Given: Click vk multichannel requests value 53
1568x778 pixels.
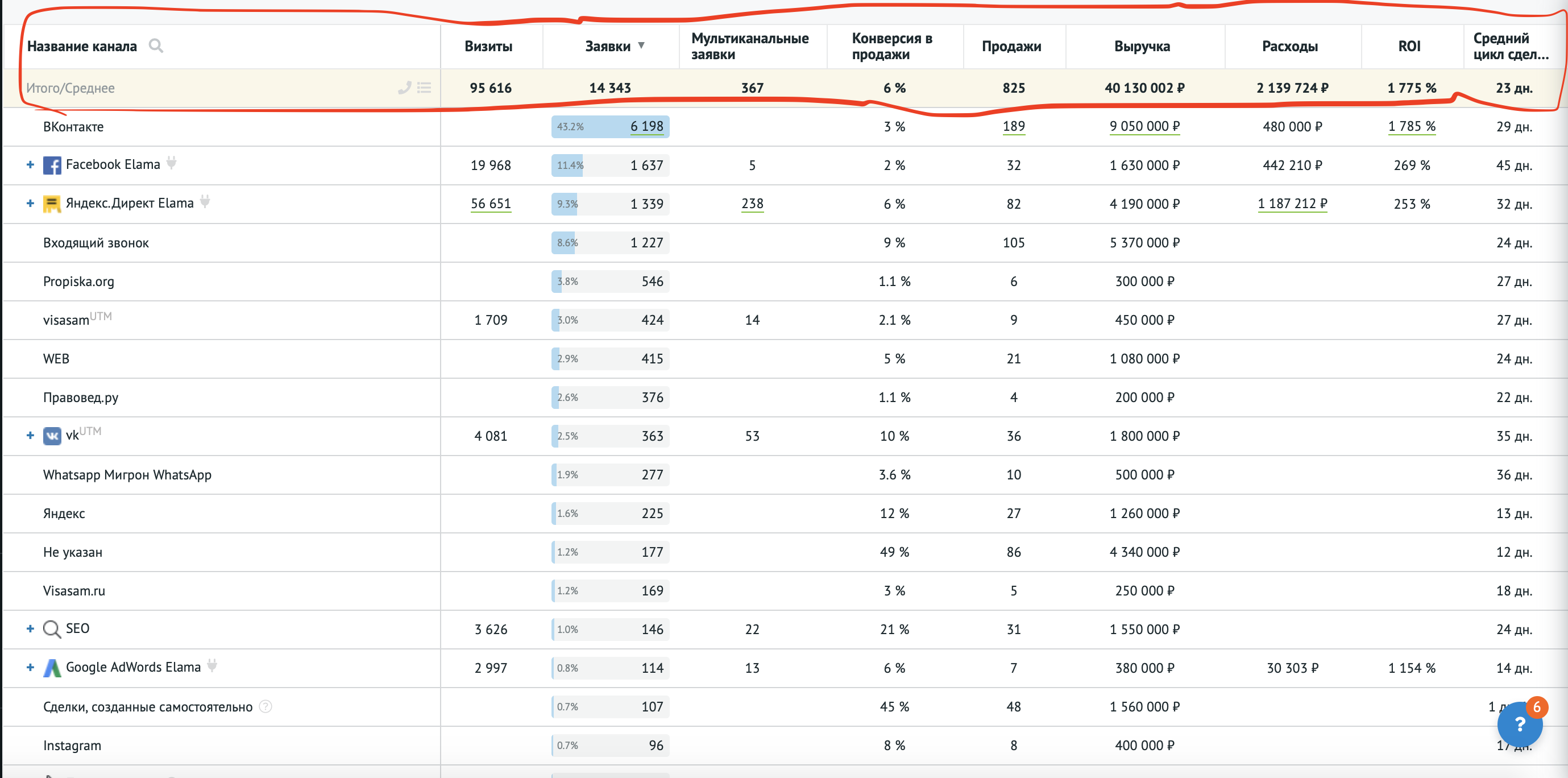Looking at the screenshot, I should click(x=752, y=436).
